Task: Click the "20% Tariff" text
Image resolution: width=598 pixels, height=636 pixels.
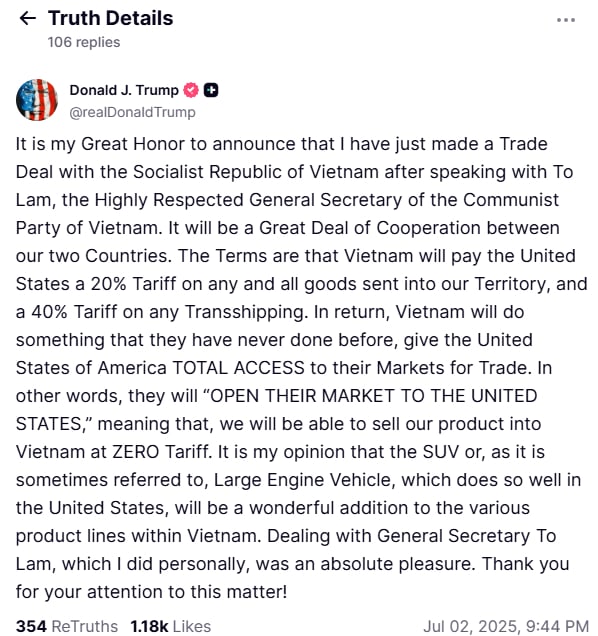Action: pyautogui.click(x=133, y=284)
